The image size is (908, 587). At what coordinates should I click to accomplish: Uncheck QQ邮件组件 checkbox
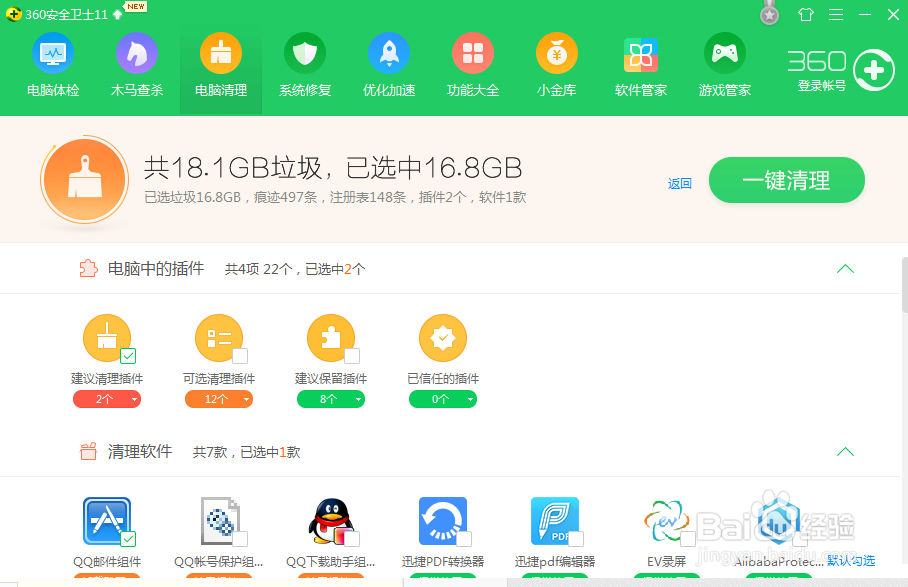click(x=128, y=539)
